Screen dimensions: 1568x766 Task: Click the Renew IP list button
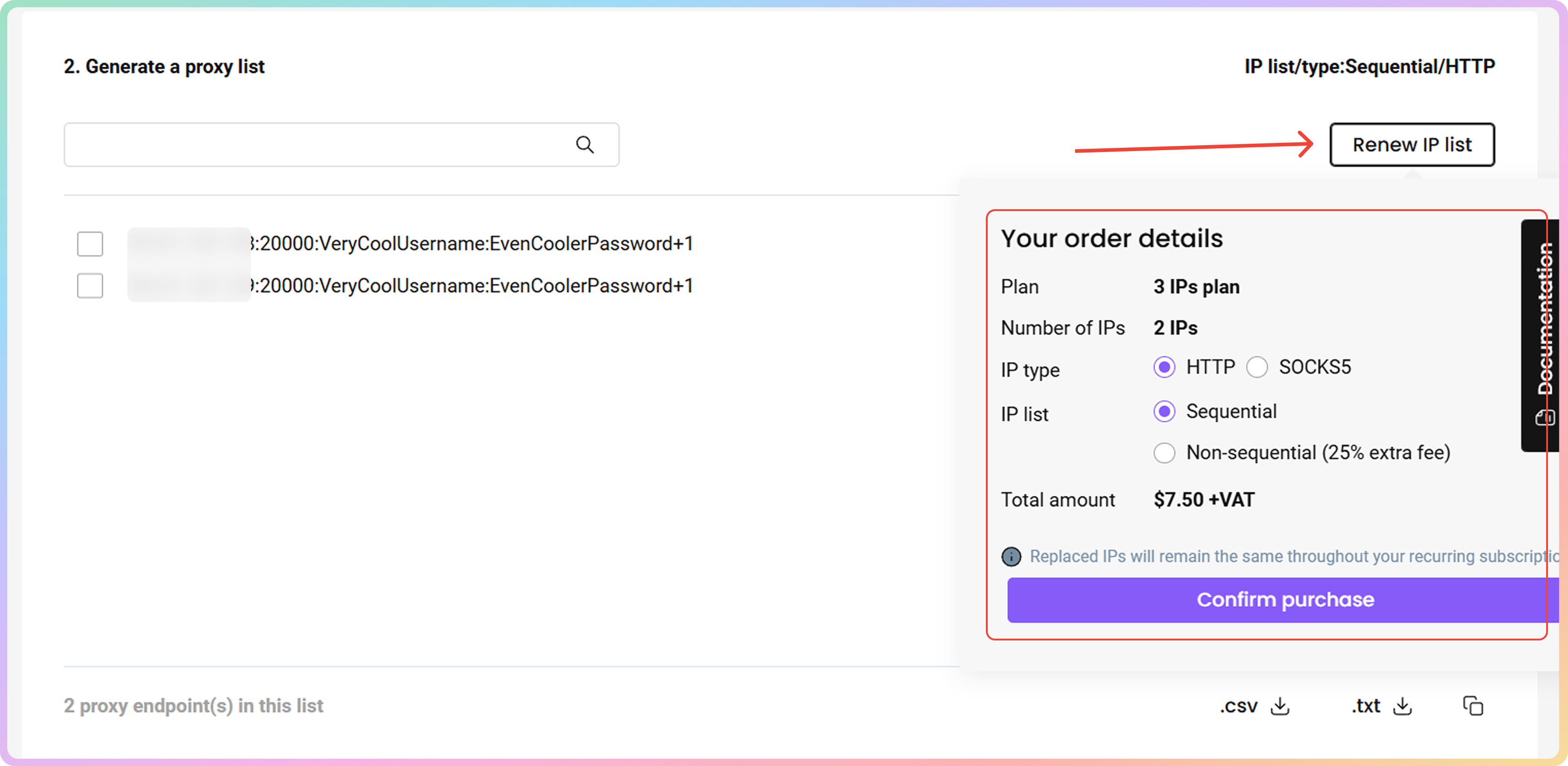pyautogui.click(x=1412, y=145)
